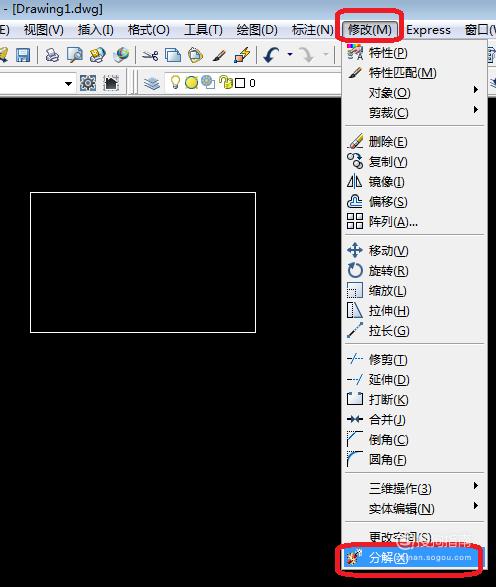The height and width of the screenshot is (587, 496).
Task: Choose 特性(P) from Modify menu
Action: pos(414,53)
